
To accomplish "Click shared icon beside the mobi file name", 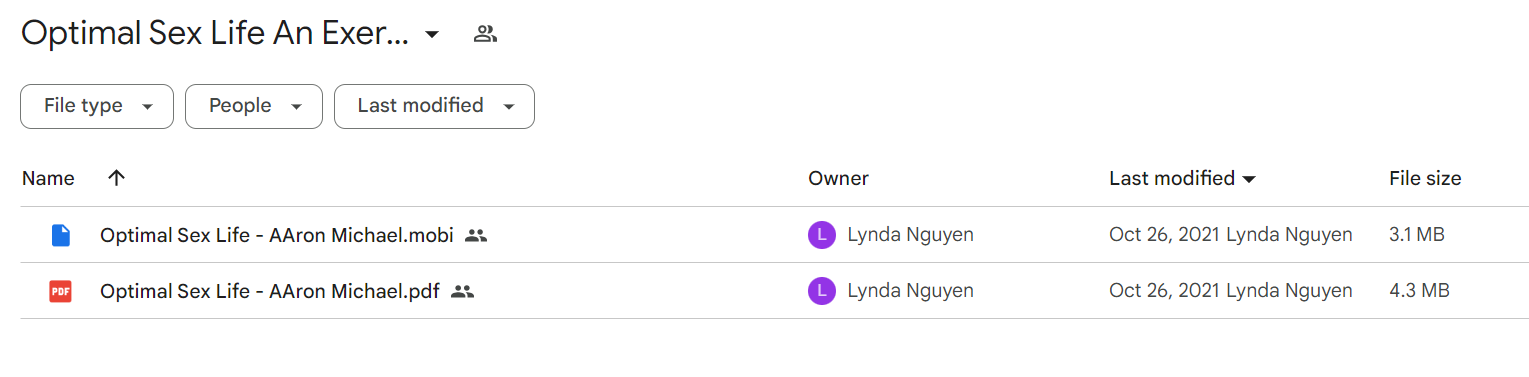I will tap(476, 236).
